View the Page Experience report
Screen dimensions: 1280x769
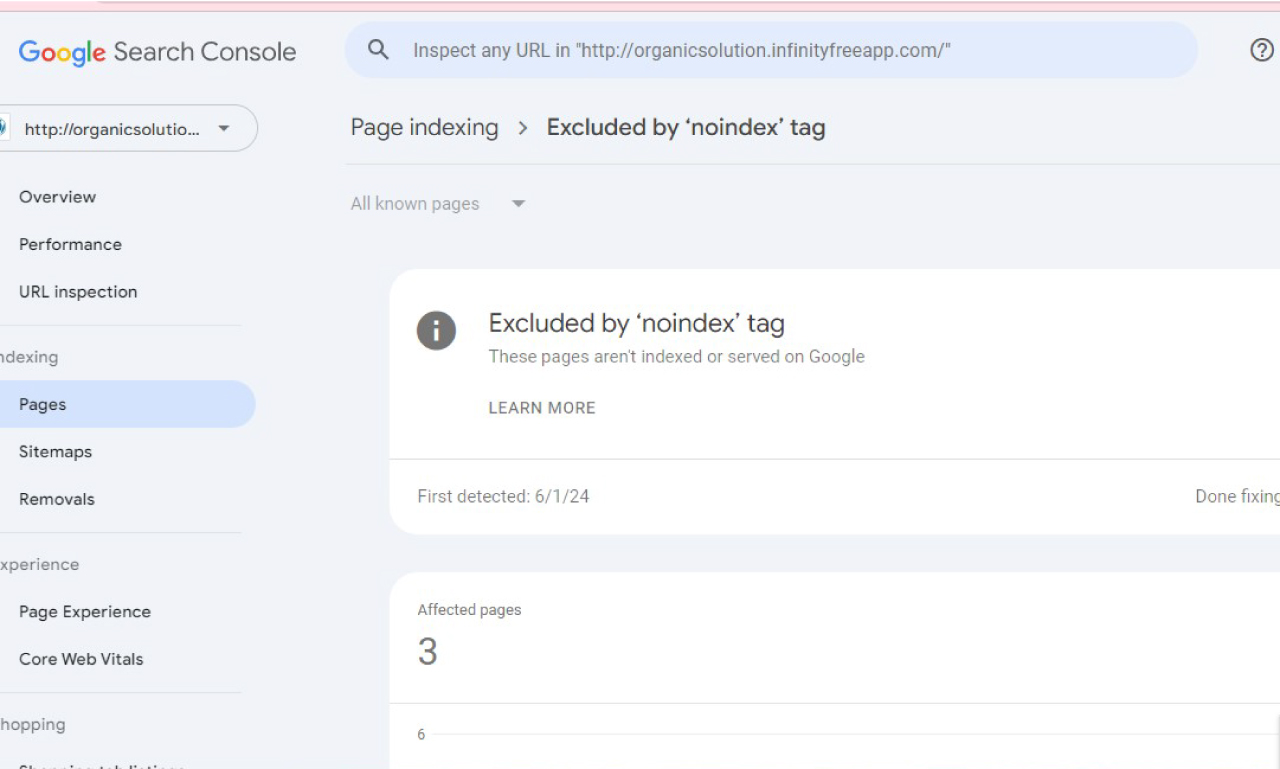click(85, 611)
